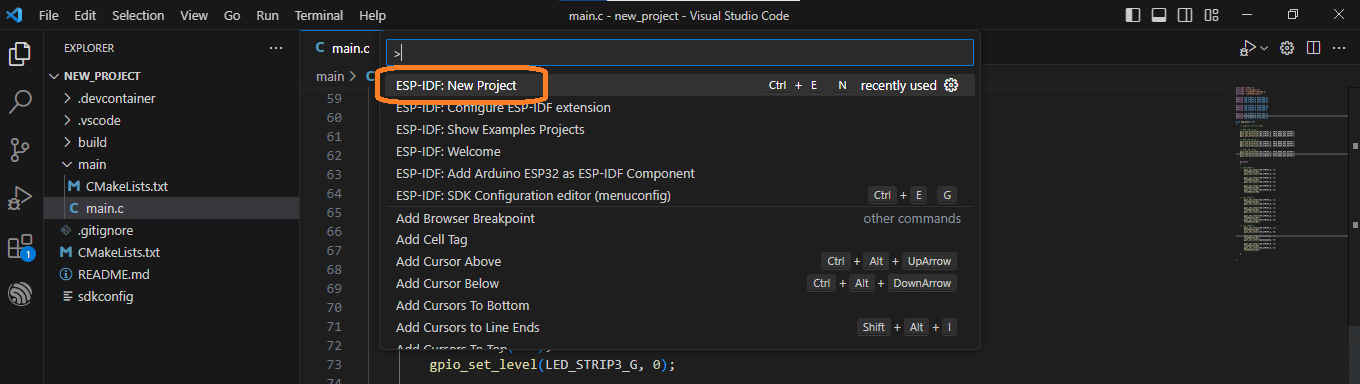Choose Add Cursor Below command

point(679,283)
